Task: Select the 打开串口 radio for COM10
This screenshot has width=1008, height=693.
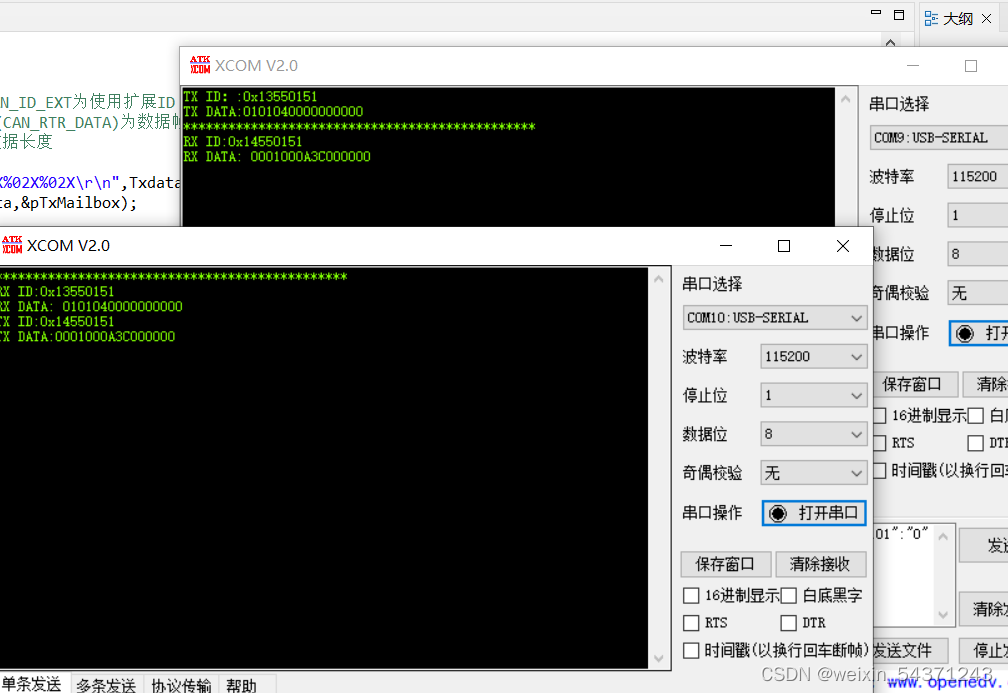Action: [778, 513]
